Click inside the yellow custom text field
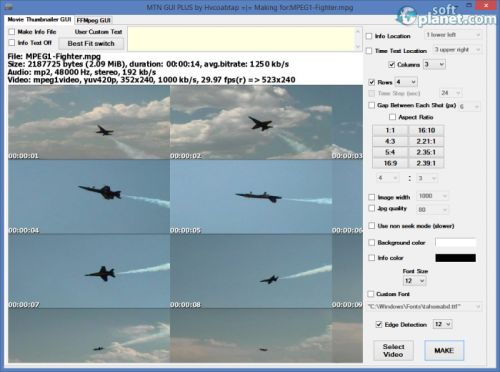Screen dimensions: 500x372 coord(241,39)
